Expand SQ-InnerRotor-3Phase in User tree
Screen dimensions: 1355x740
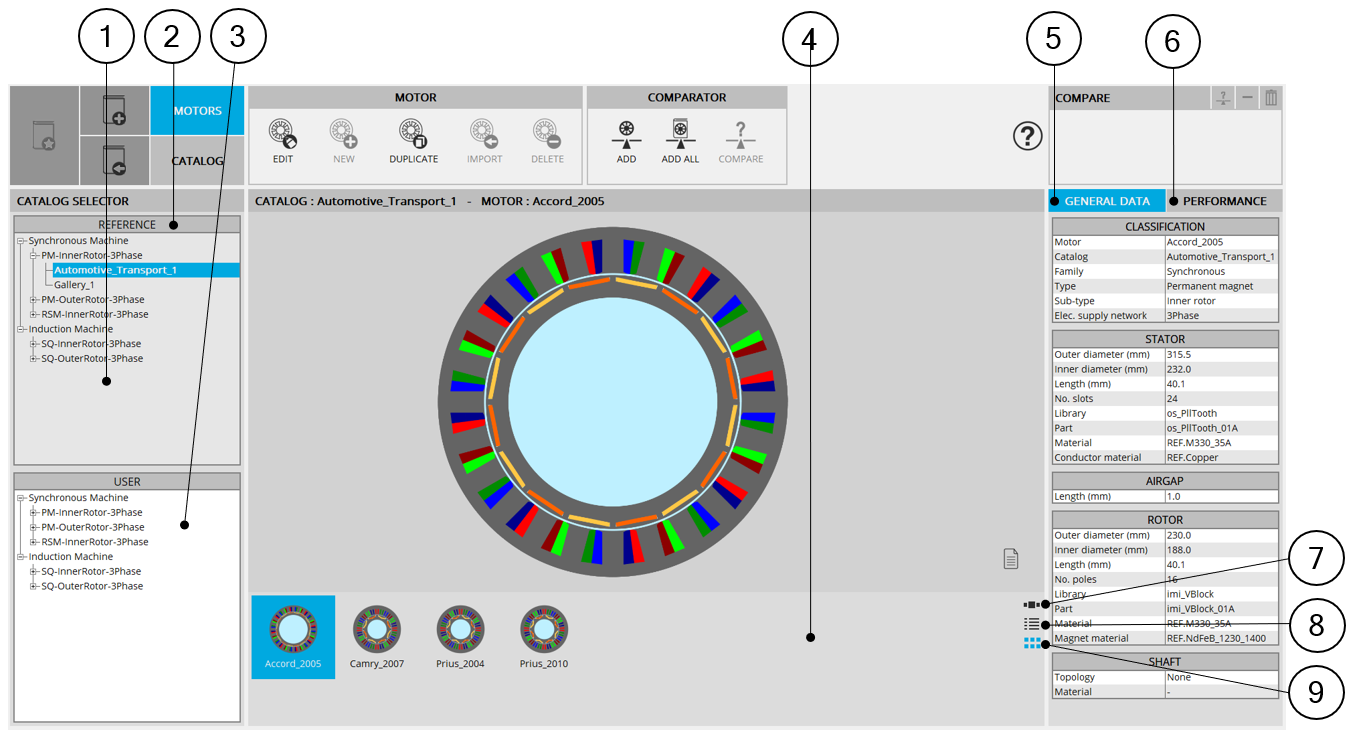34,572
